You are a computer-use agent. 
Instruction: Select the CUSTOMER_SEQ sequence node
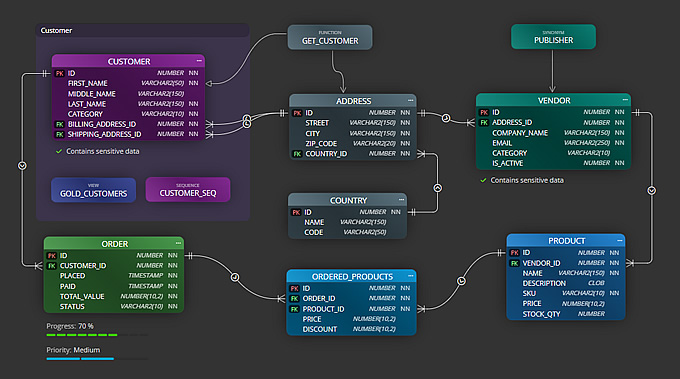pyautogui.click(x=188, y=190)
